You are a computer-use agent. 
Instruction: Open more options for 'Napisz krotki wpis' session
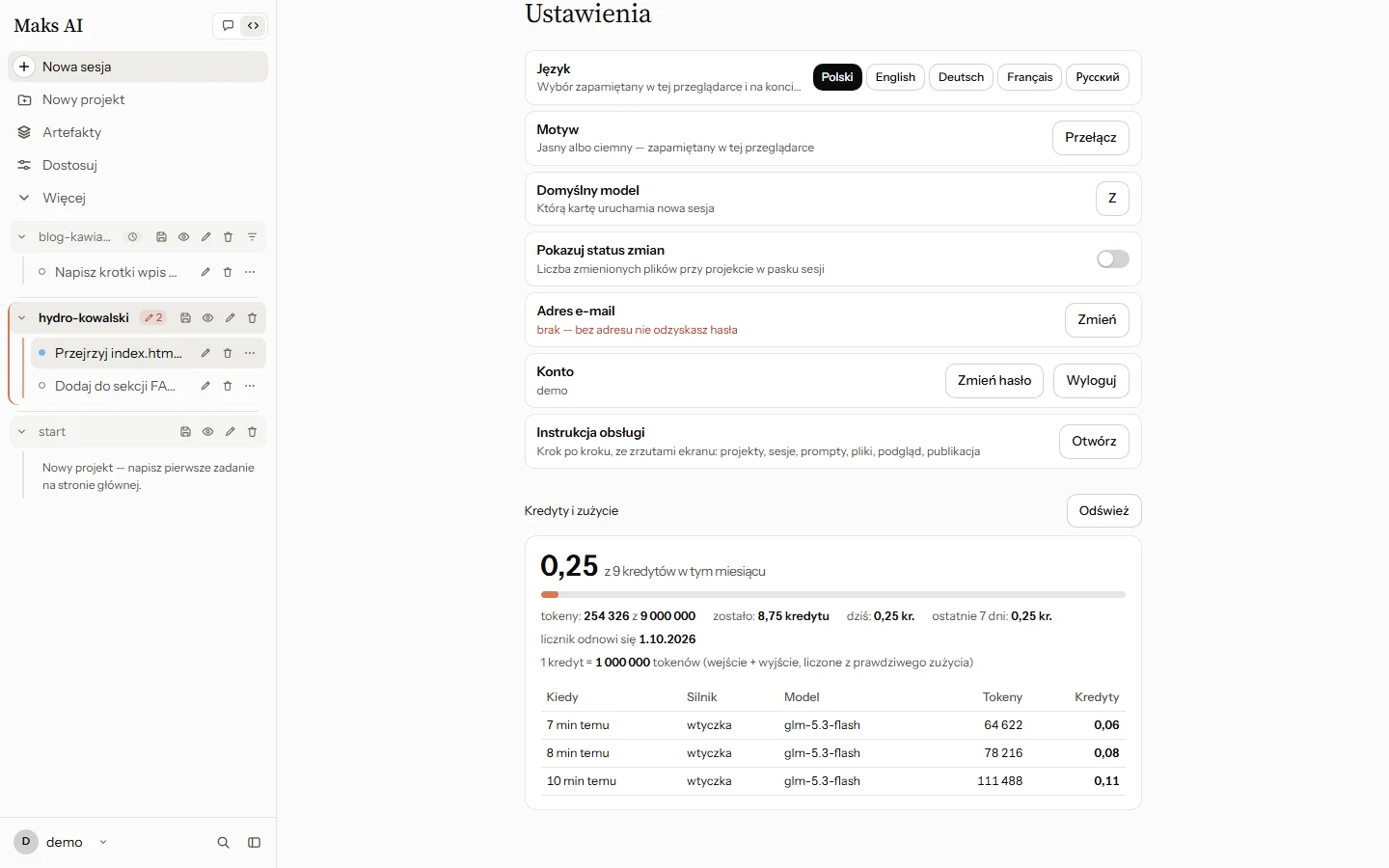click(x=250, y=272)
